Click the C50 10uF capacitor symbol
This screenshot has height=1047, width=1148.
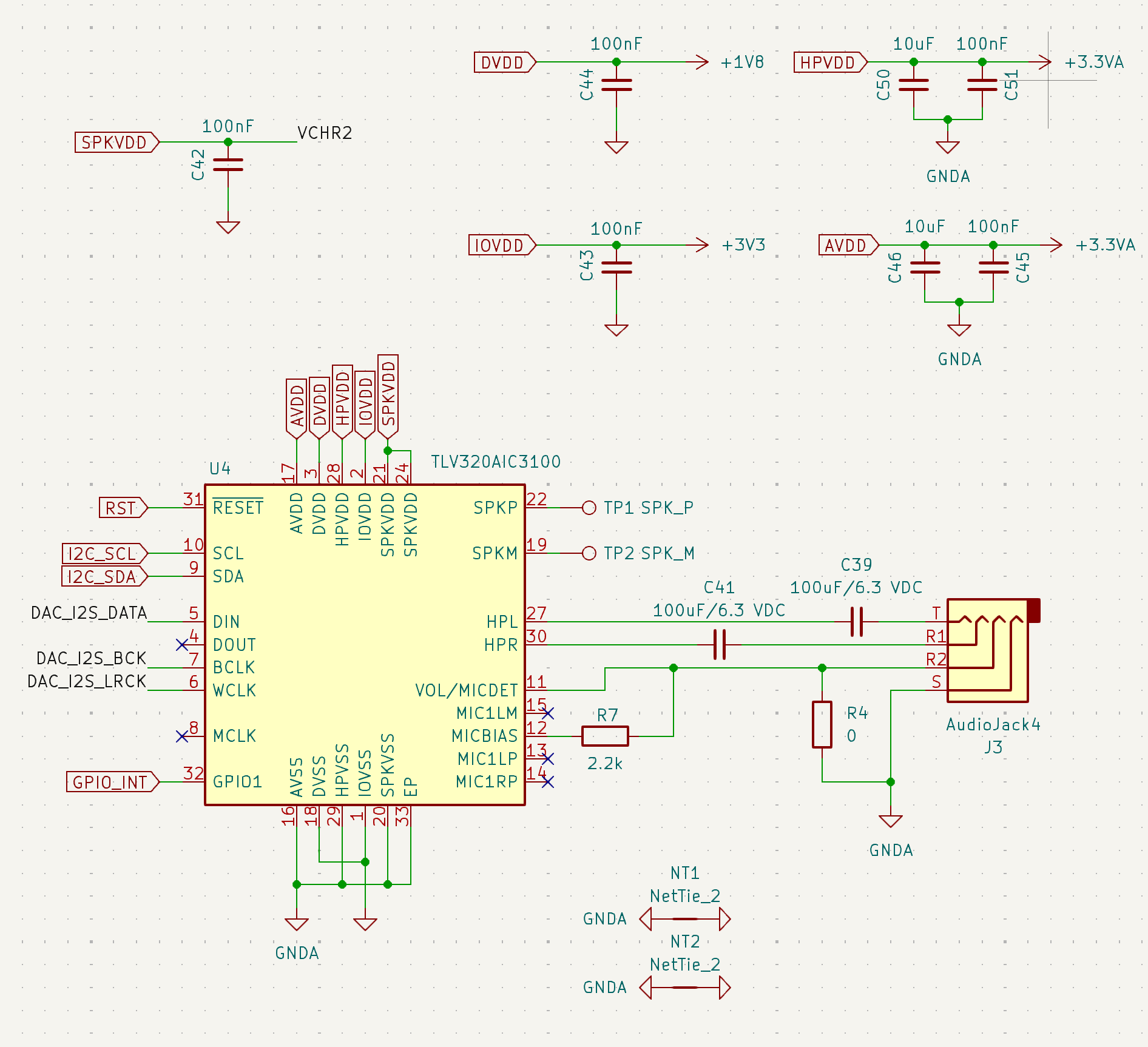pos(914,85)
